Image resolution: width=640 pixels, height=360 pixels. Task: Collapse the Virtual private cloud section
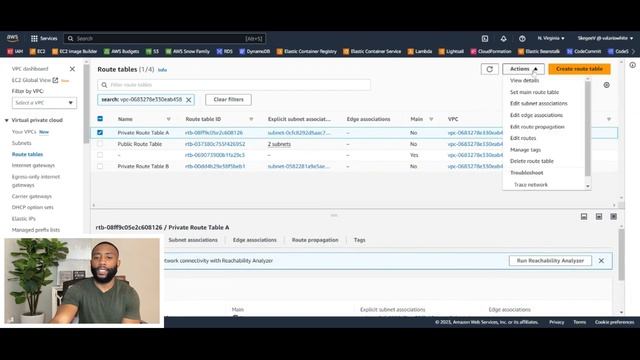click(x=7, y=120)
